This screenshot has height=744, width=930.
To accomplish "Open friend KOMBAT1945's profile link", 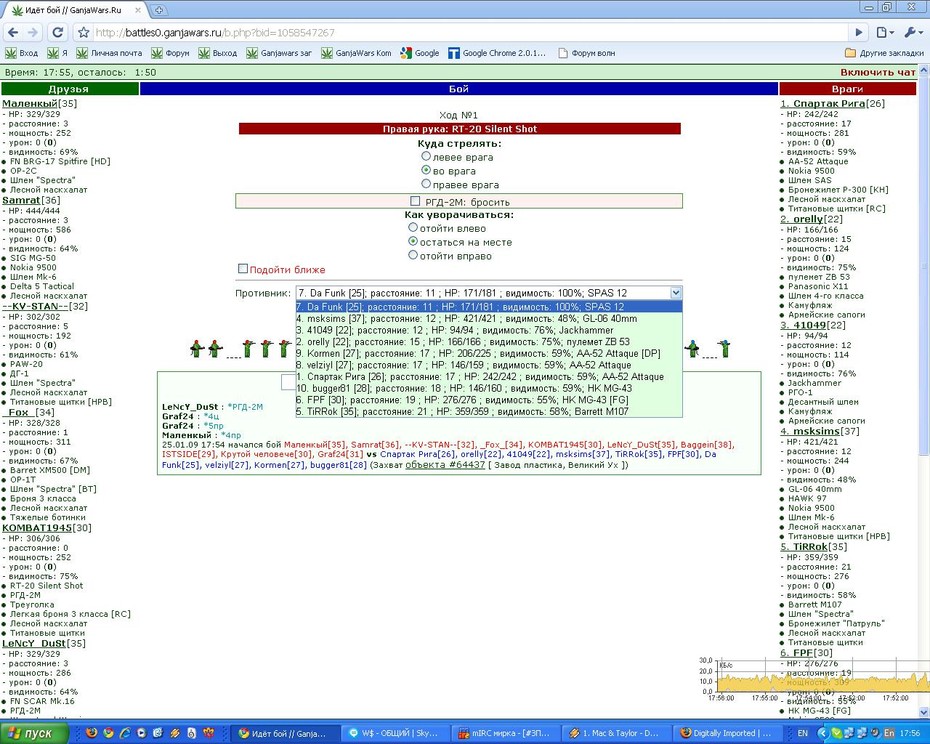I will [37, 527].
